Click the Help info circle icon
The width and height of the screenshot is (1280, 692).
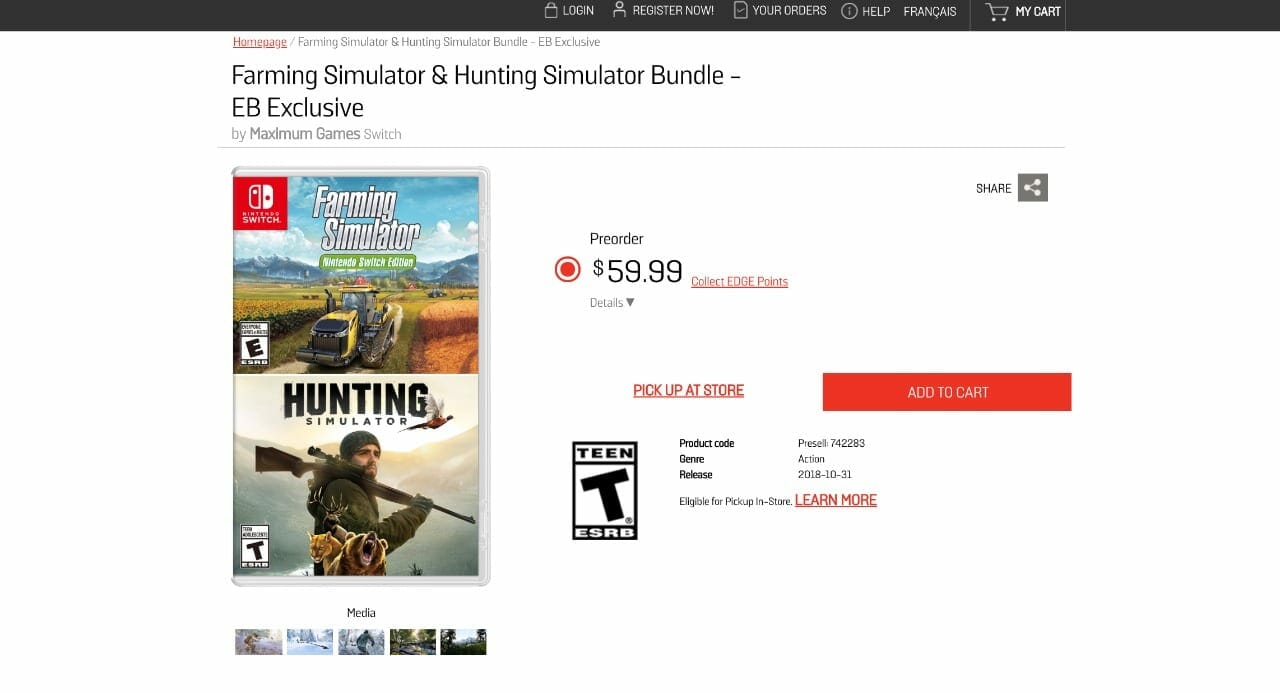click(849, 11)
